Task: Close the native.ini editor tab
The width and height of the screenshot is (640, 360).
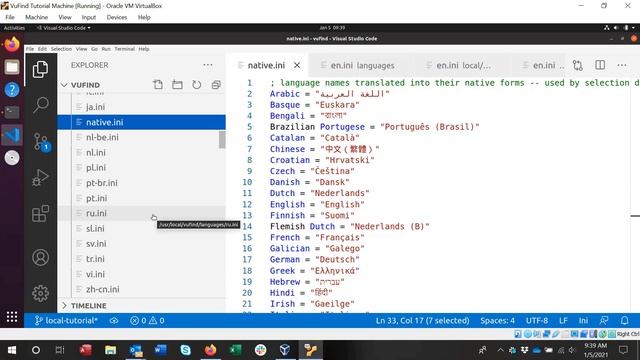Action: pyautogui.click(x=297, y=65)
